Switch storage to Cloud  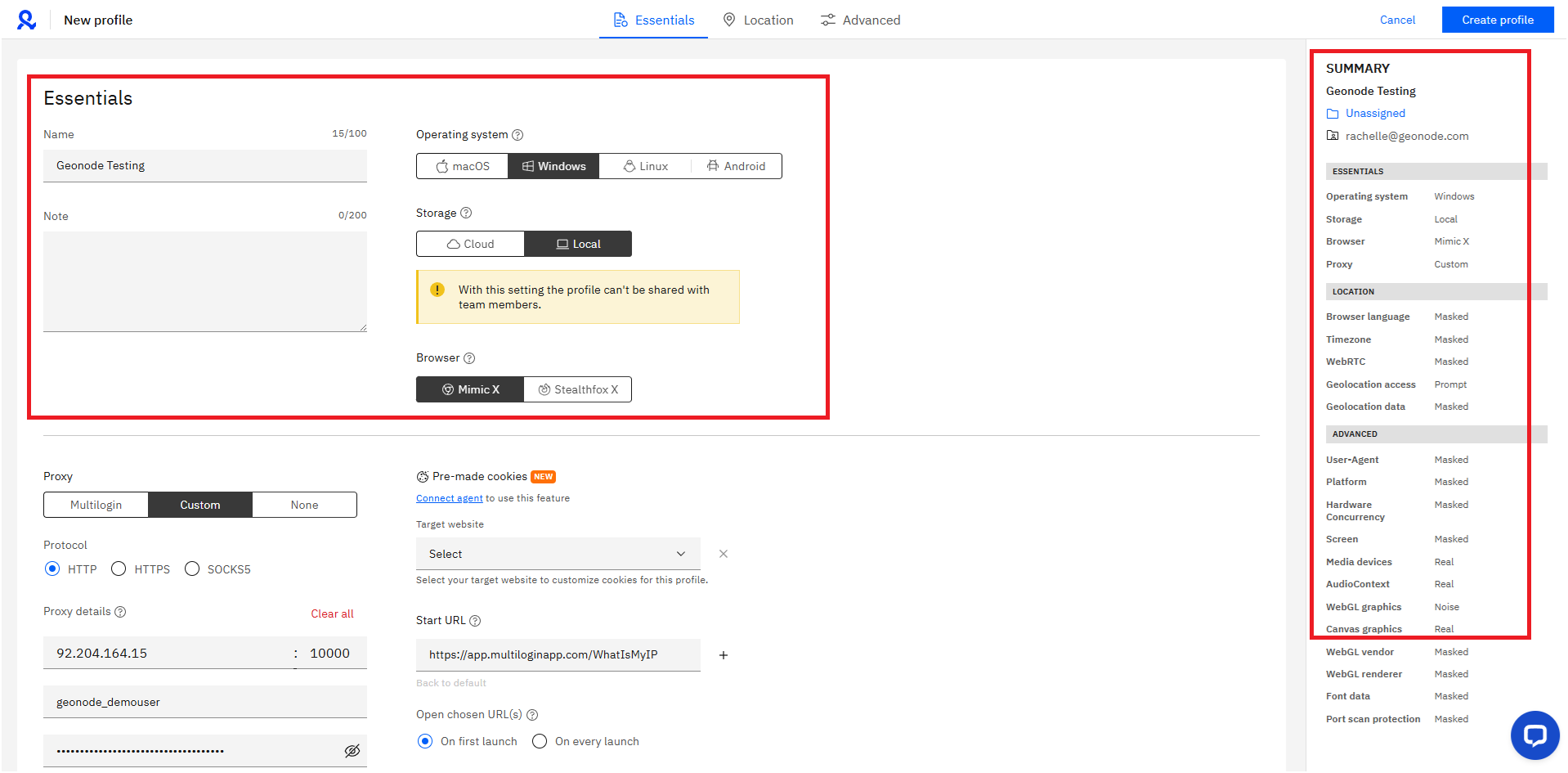(x=470, y=243)
